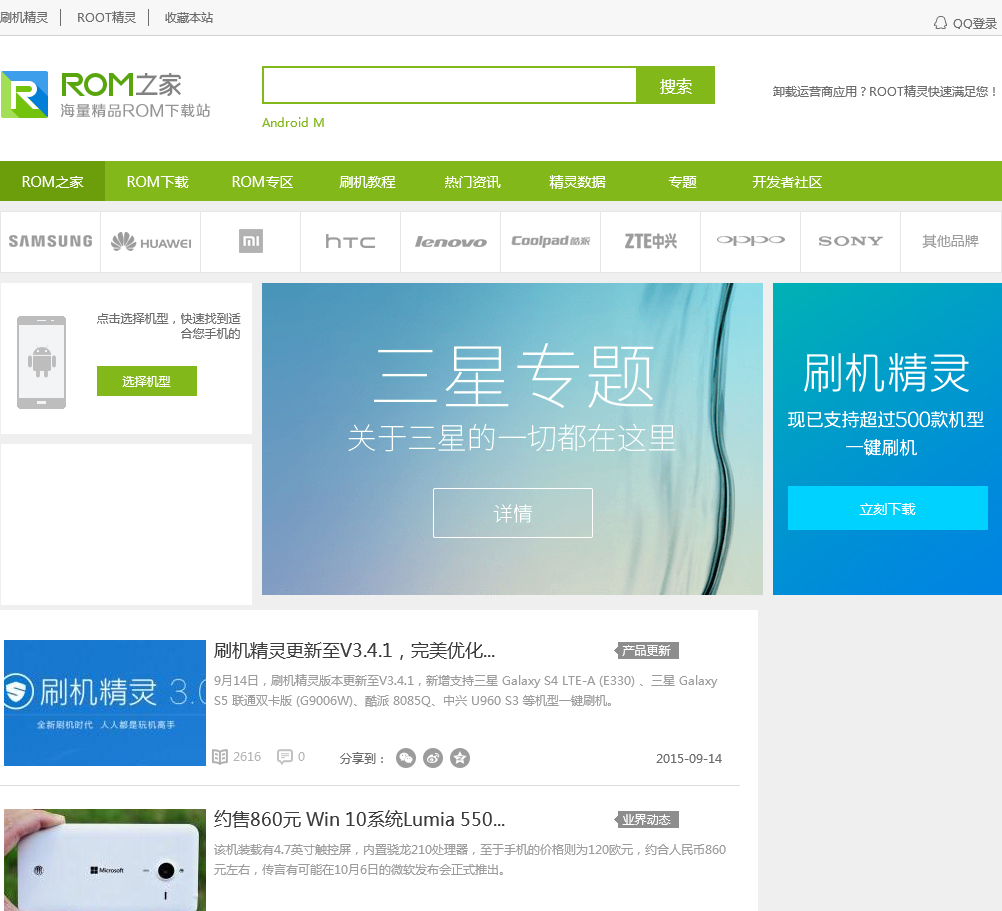
Task: Open the Samsung brand logo
Action: point(50,241)
